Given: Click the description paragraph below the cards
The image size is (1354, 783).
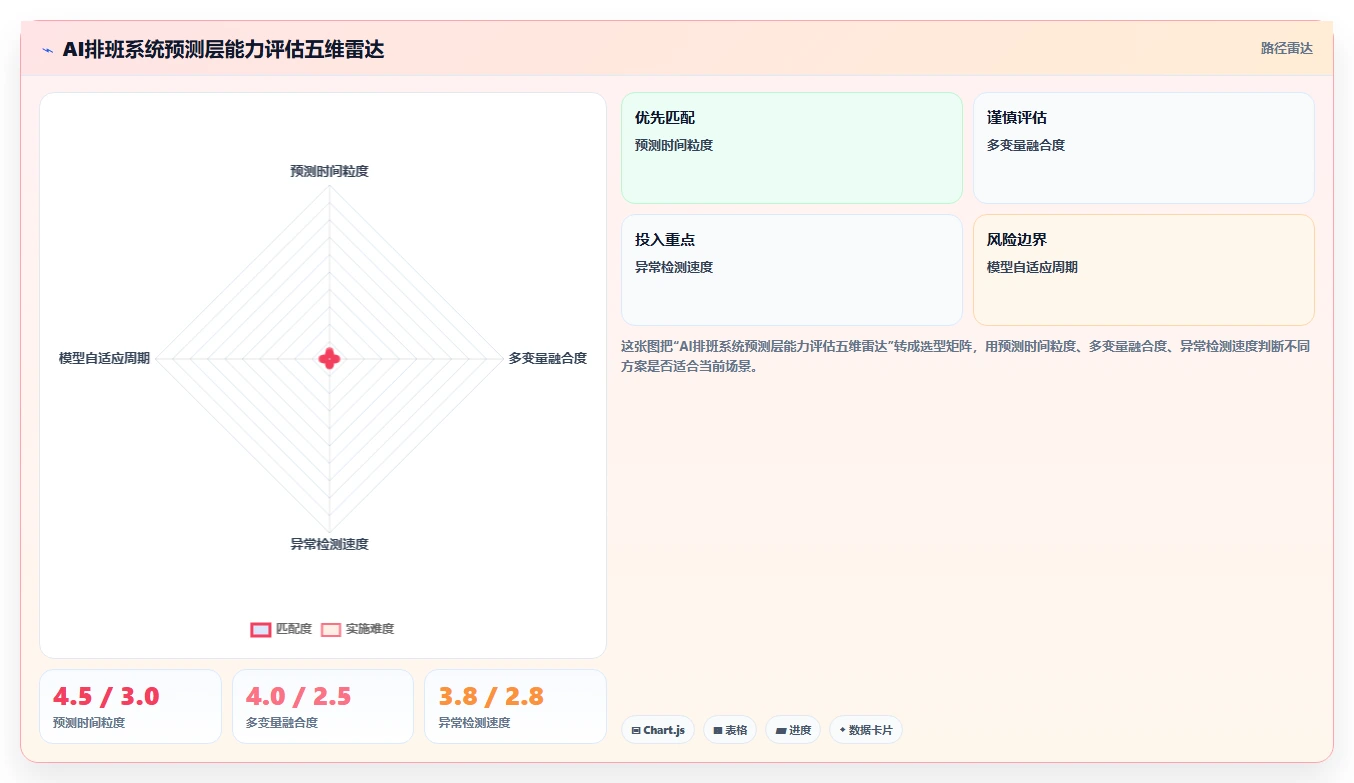Looking at the screenshot, I should (966, 356).
